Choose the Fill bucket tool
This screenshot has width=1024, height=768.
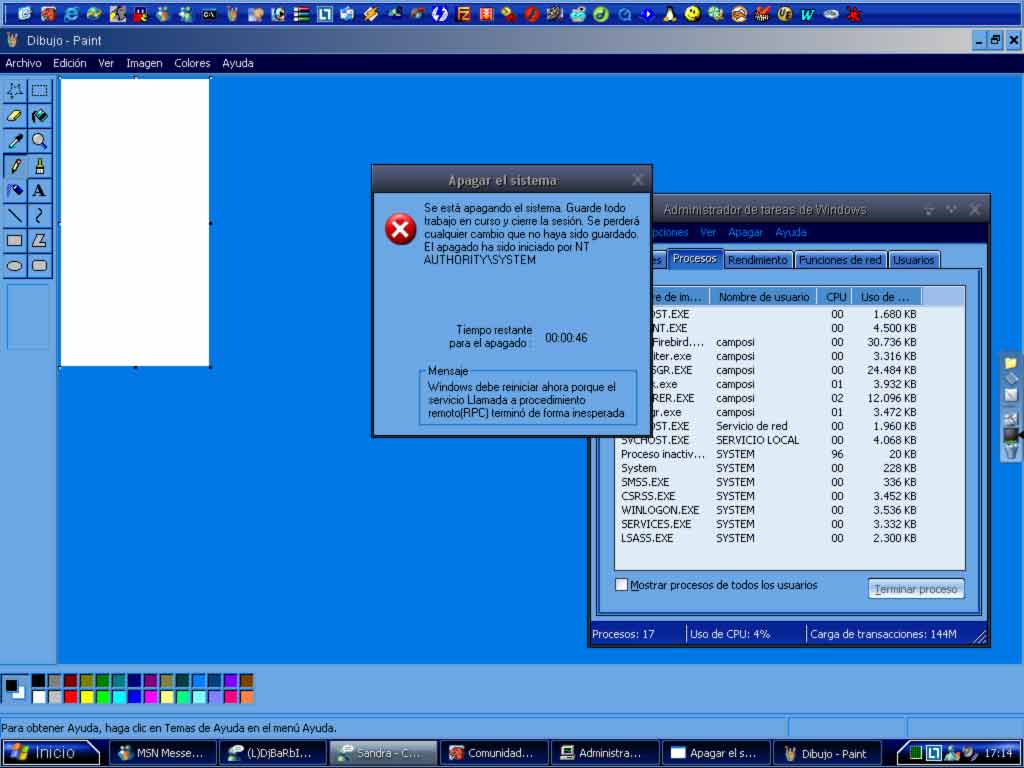tap(39, 116)
